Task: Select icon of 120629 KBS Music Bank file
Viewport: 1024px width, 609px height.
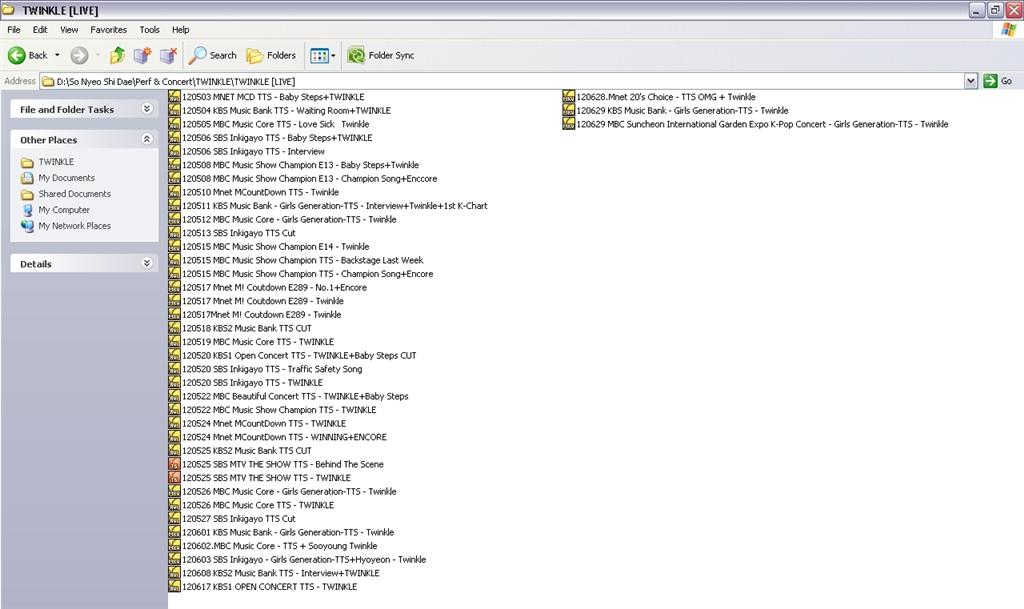Action: pos(569,110)
